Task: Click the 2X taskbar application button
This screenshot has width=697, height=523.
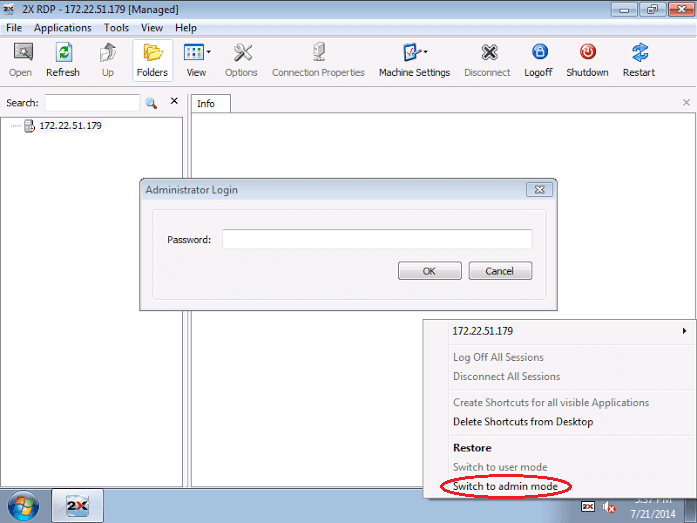Action: point(78,506)
